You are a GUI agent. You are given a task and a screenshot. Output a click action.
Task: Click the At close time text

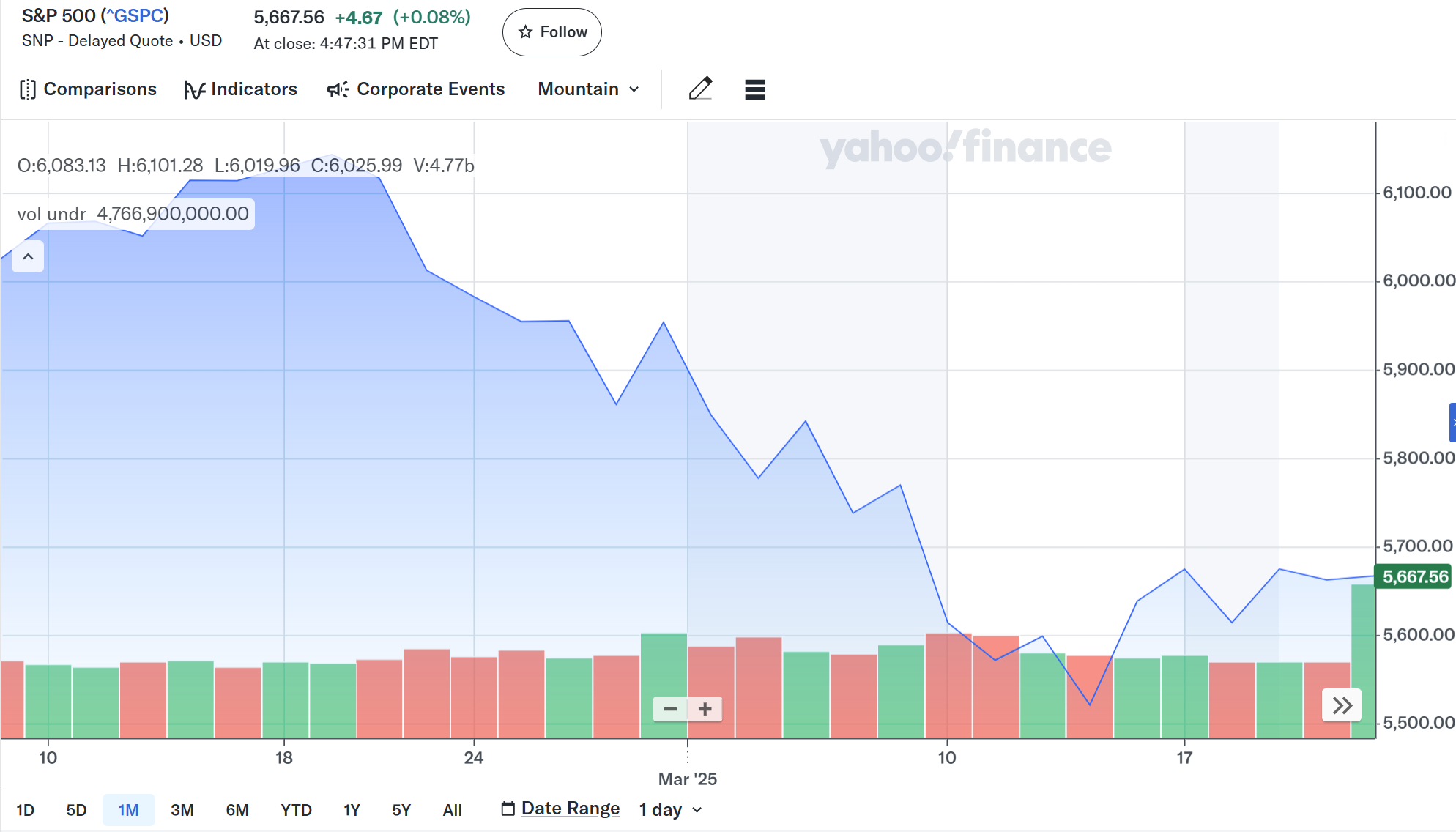pos(346,44)
